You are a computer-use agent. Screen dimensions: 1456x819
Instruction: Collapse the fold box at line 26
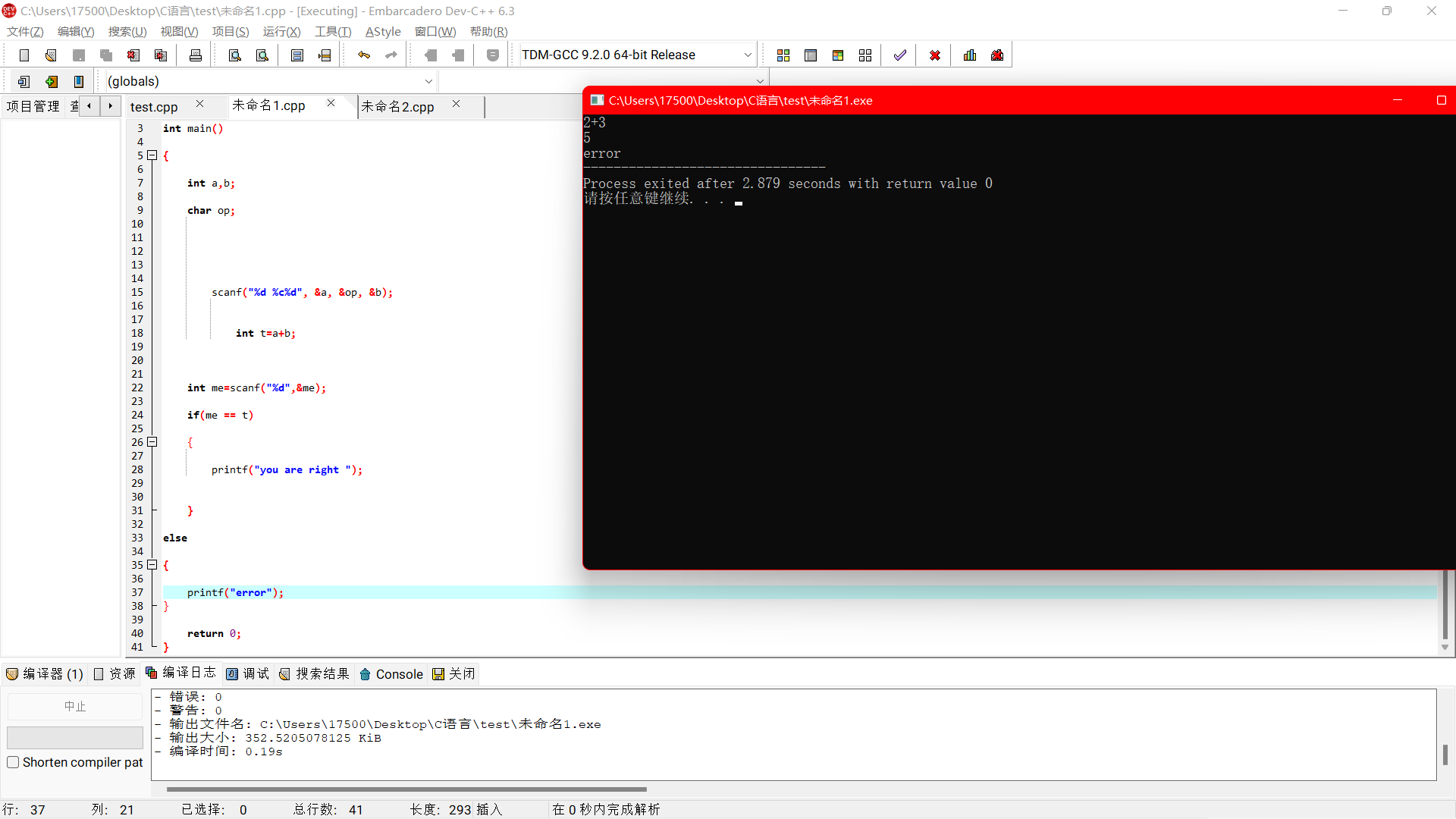point(152,442)
